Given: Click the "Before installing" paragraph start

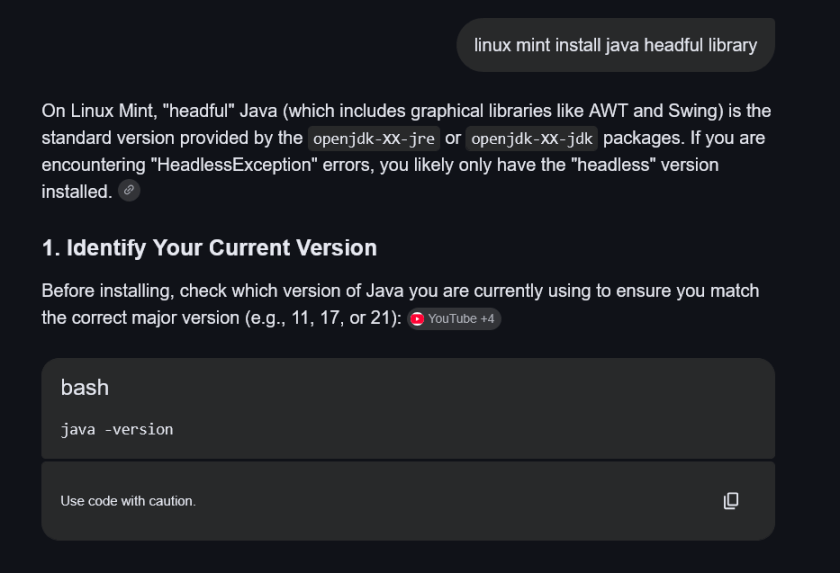Looking at the screenshot, I should [x=105, y=291].
